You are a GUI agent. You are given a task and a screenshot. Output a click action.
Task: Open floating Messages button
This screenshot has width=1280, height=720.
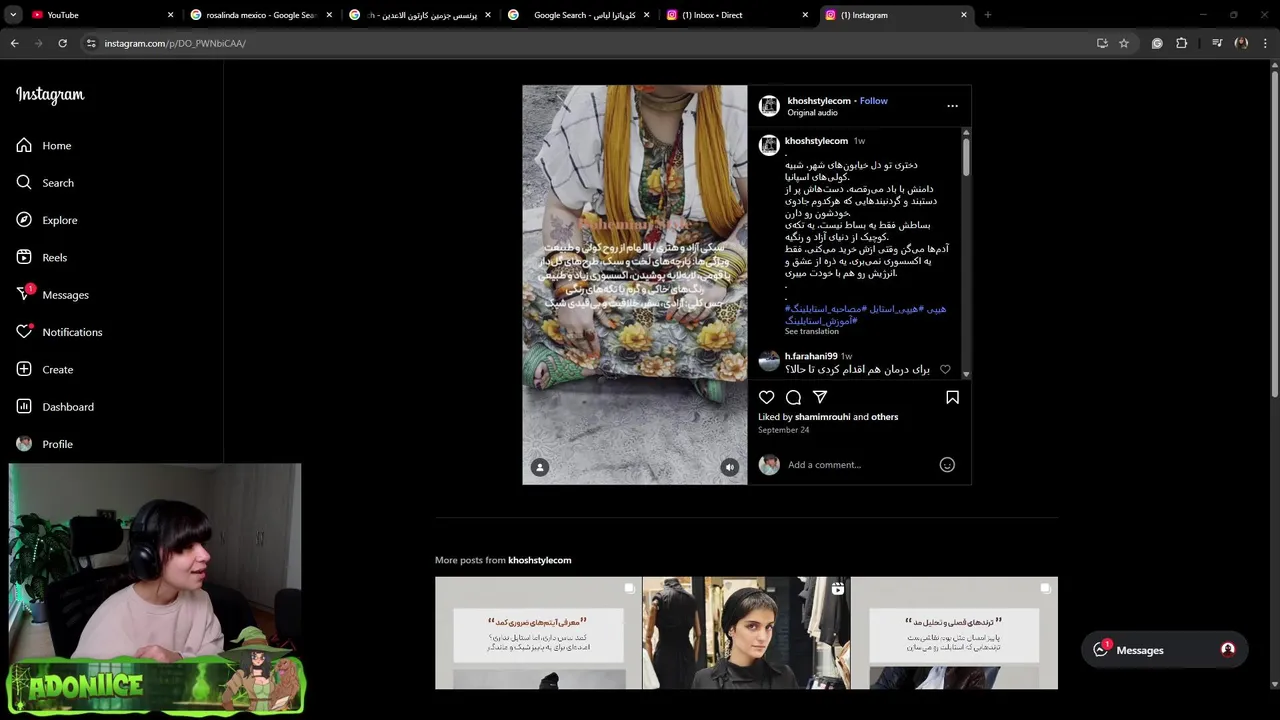tap(1164, 650)
